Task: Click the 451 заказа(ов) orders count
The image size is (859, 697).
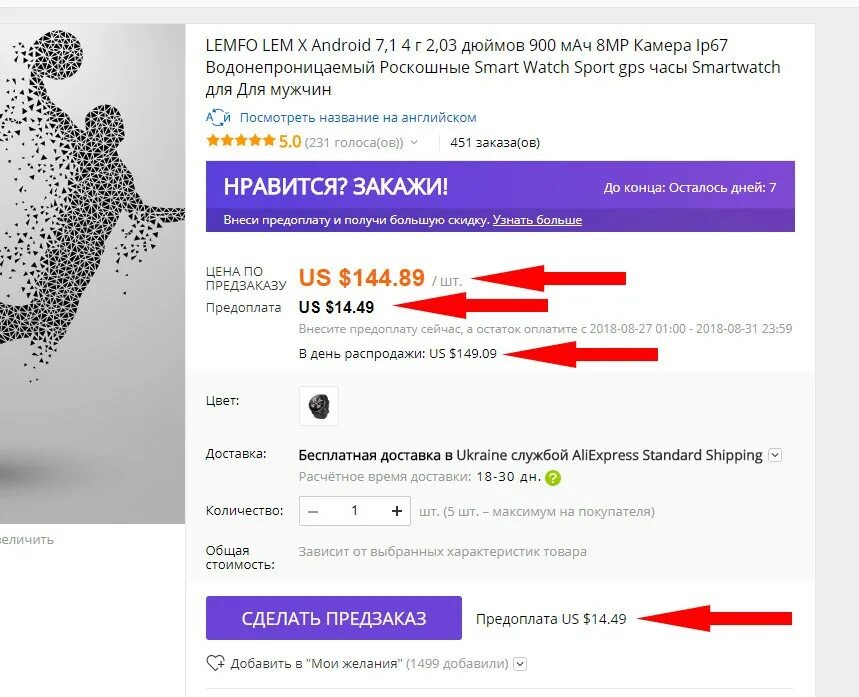Action: click(495, 142)
